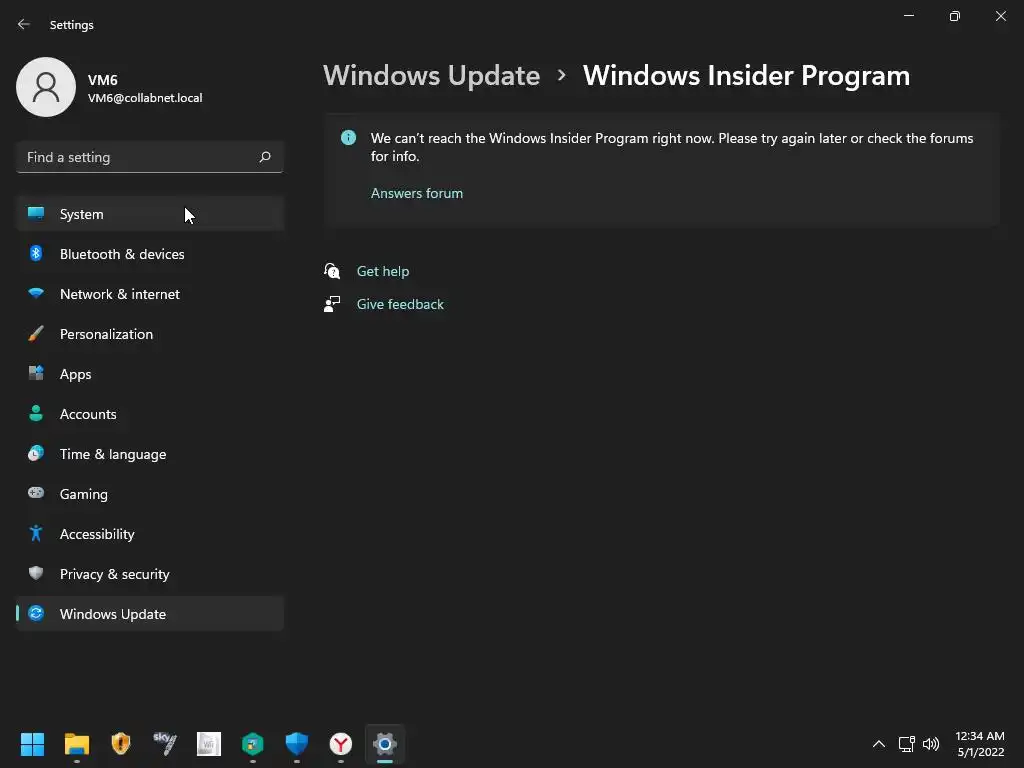Open the white document taskbar app
Viewport: 1024px width, 768px height.
pos(209,744)
